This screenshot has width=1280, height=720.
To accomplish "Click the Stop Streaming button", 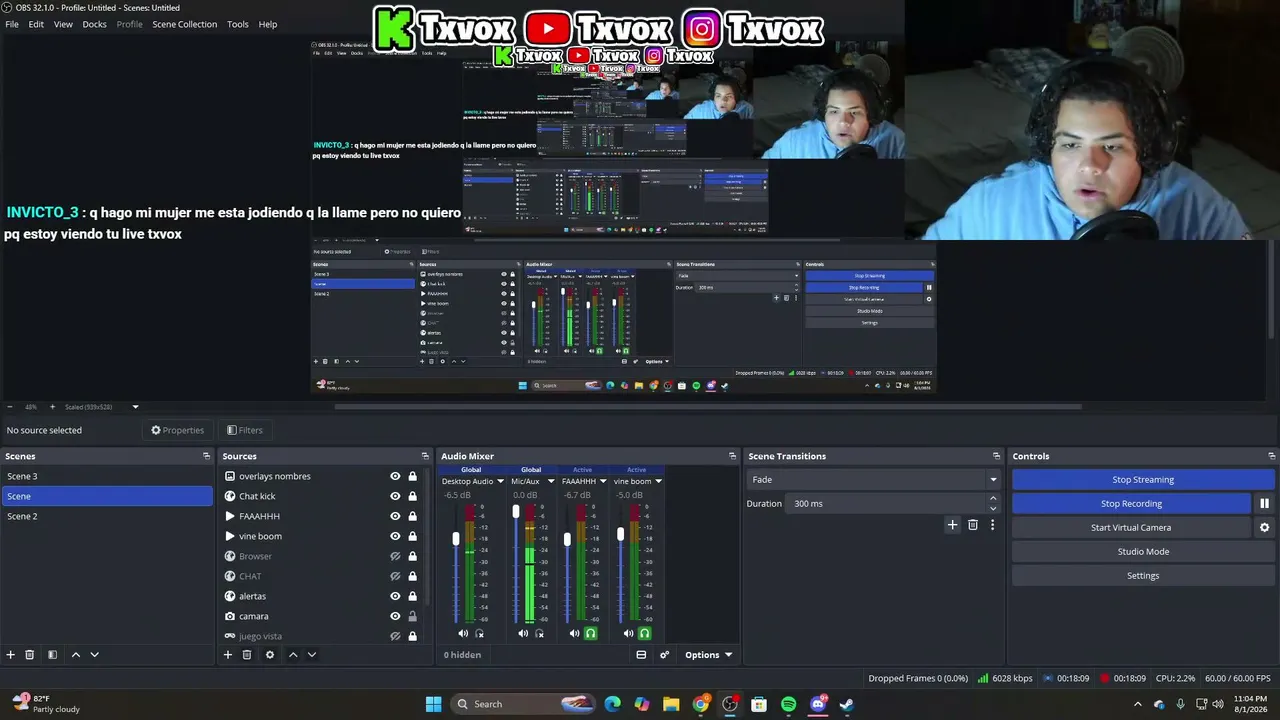I will pos(1143,480).
